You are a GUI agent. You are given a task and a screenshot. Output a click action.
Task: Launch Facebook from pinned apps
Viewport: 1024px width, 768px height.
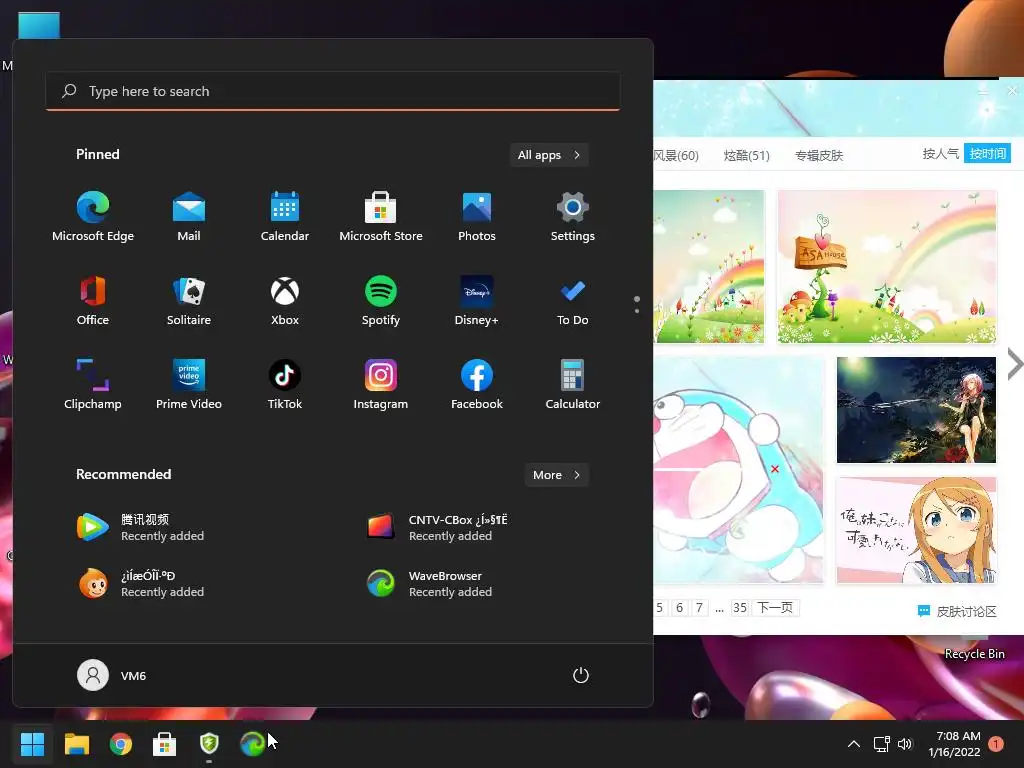(x=477, y=385)
